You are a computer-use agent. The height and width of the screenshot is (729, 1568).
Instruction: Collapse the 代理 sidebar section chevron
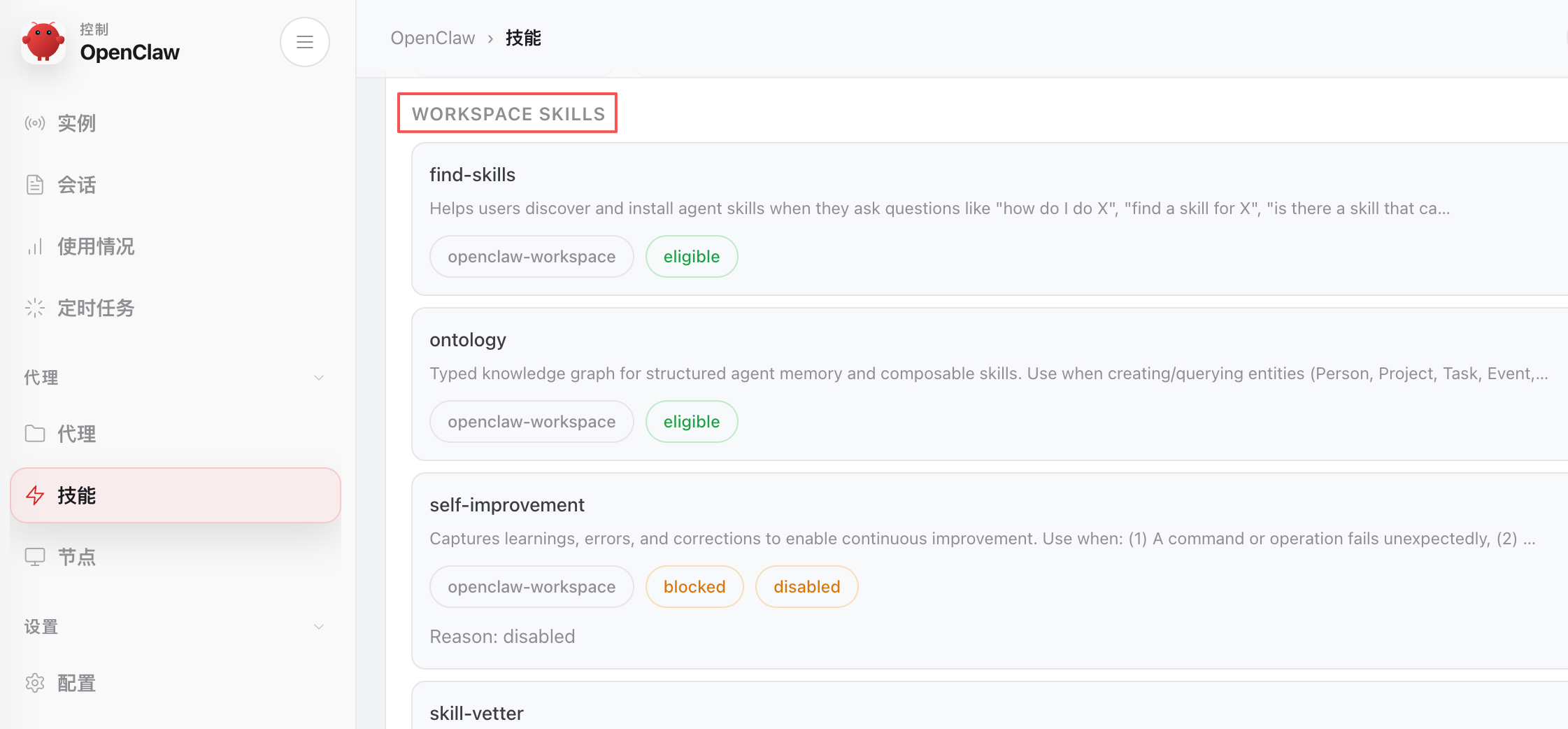[319, 378]
